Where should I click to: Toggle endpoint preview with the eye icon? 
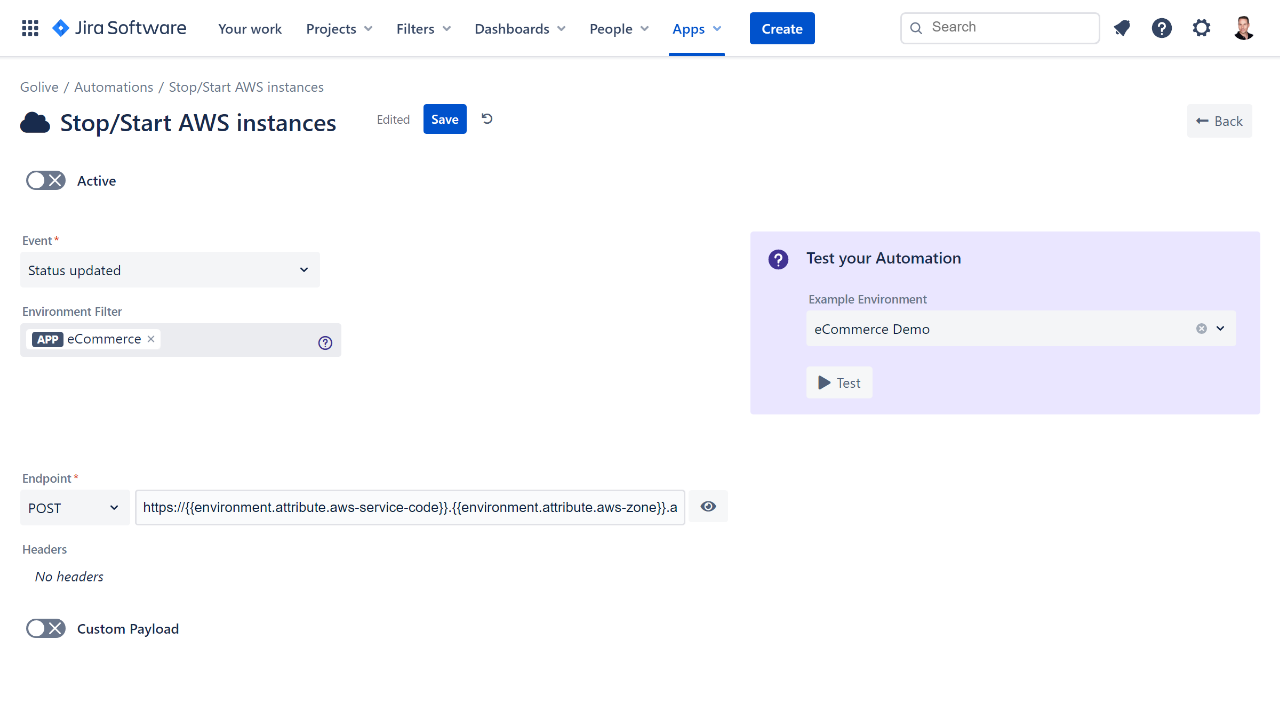tap(708, 507)
